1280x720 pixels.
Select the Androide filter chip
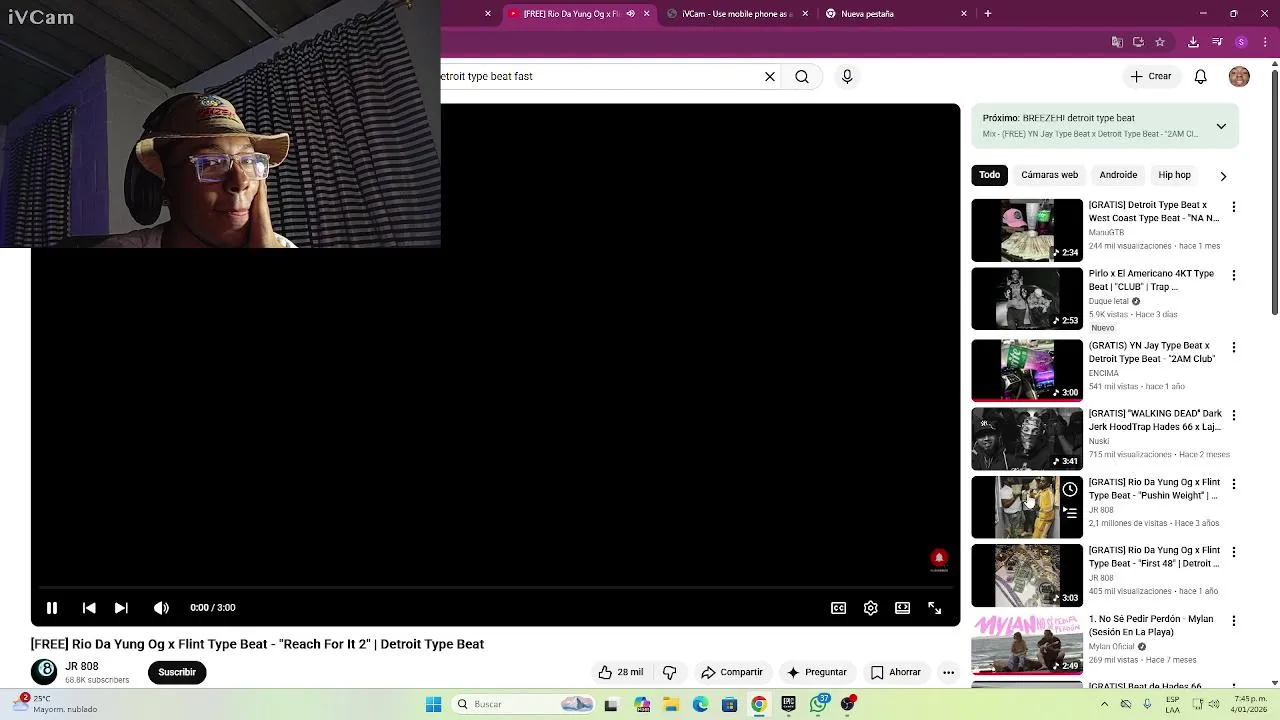click(x=1118, y=175)
